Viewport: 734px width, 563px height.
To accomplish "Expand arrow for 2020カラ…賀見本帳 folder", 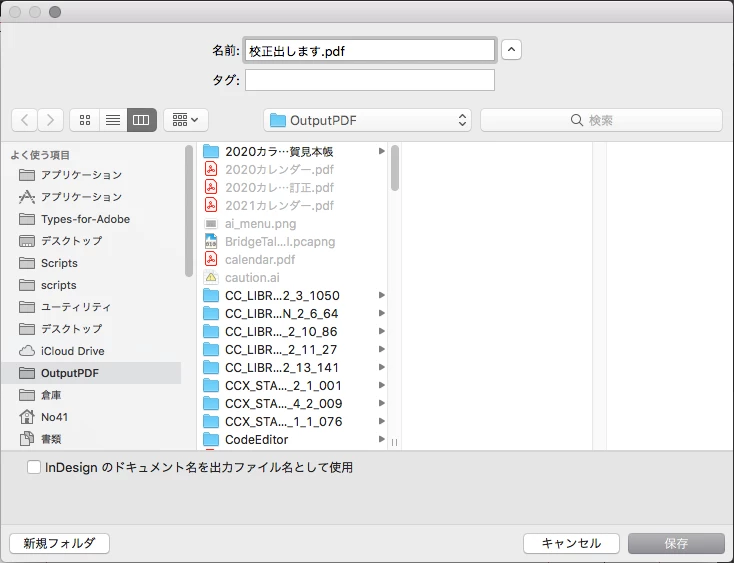I will [382, 151].
